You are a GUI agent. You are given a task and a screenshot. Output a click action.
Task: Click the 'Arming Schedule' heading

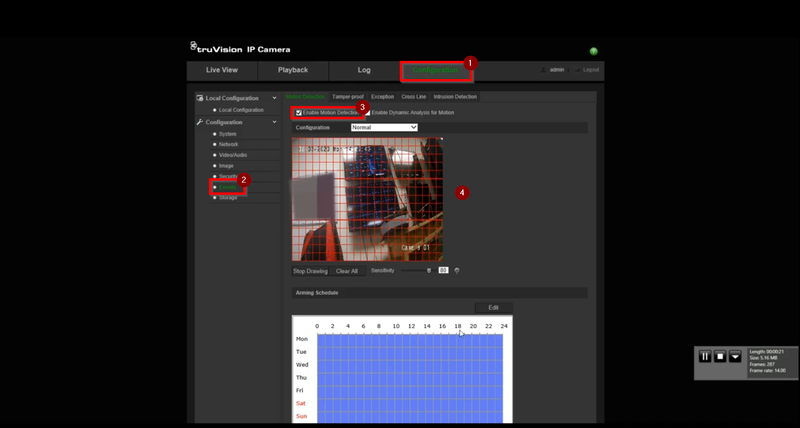point(317,293)
